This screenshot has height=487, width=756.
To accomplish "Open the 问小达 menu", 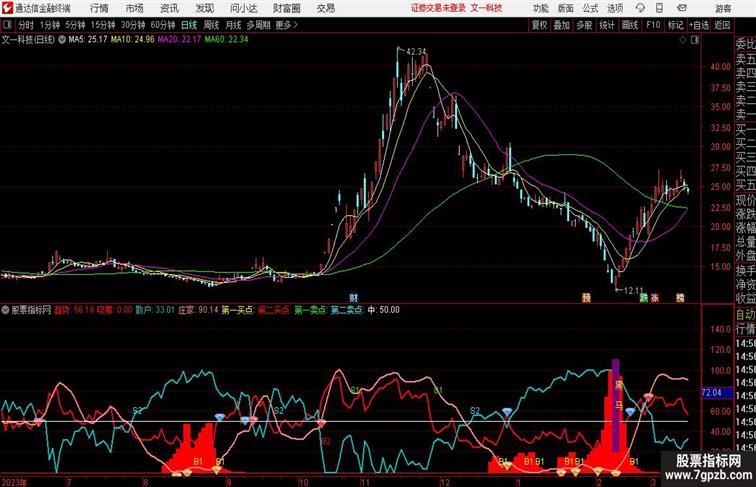I will point(243,8).
